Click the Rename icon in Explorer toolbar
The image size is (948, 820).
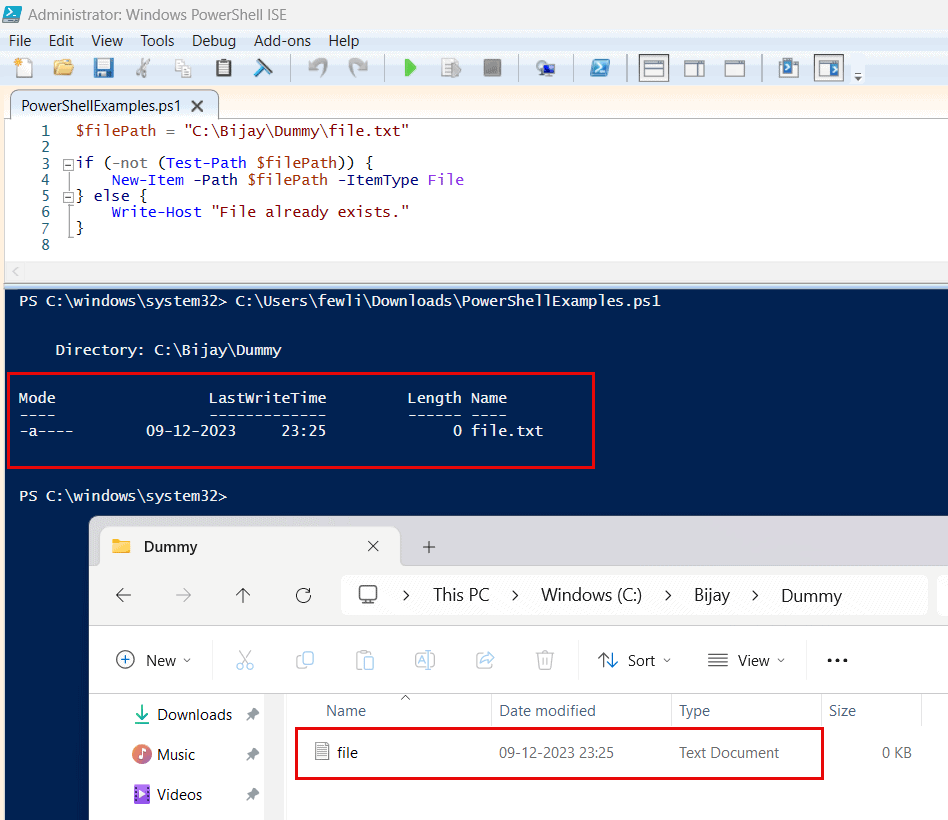pyautogui.click(x=424, y=660)
